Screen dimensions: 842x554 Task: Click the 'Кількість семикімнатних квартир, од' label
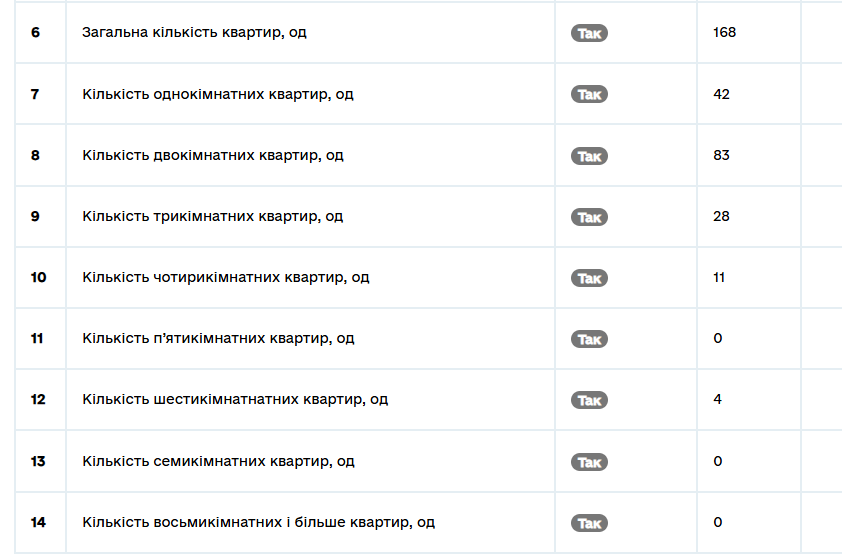point(218,461)
